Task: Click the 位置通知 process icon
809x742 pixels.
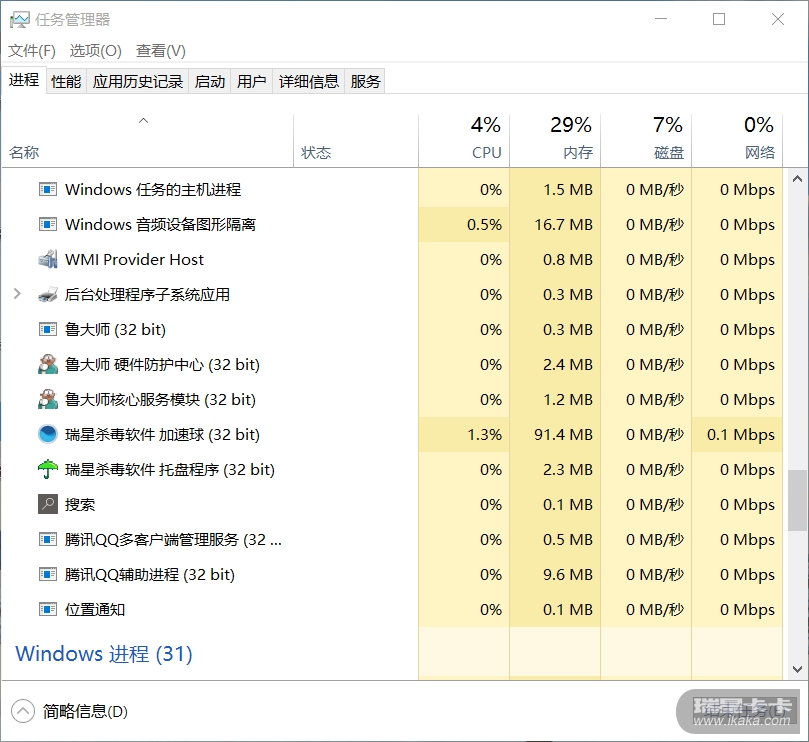Action: [47, 609]
